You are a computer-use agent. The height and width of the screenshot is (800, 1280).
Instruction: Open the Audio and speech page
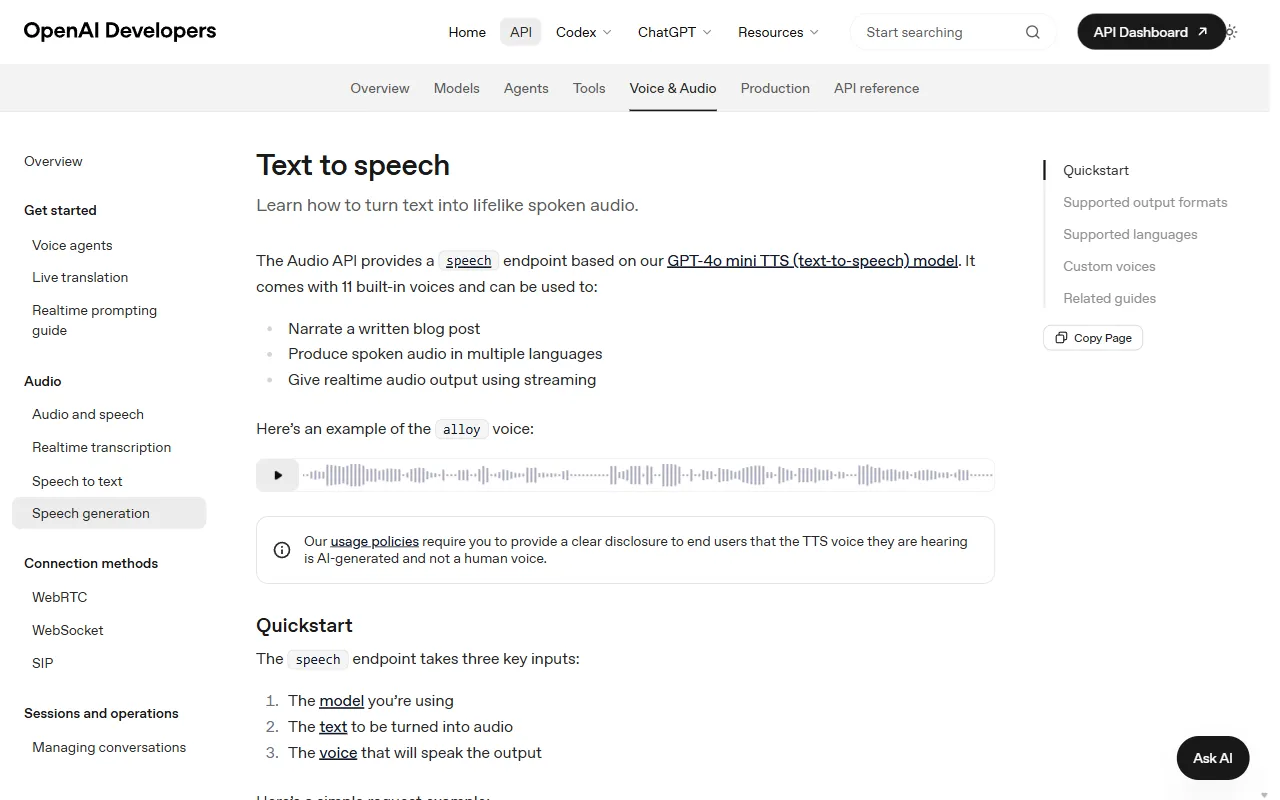coord(88,414)
